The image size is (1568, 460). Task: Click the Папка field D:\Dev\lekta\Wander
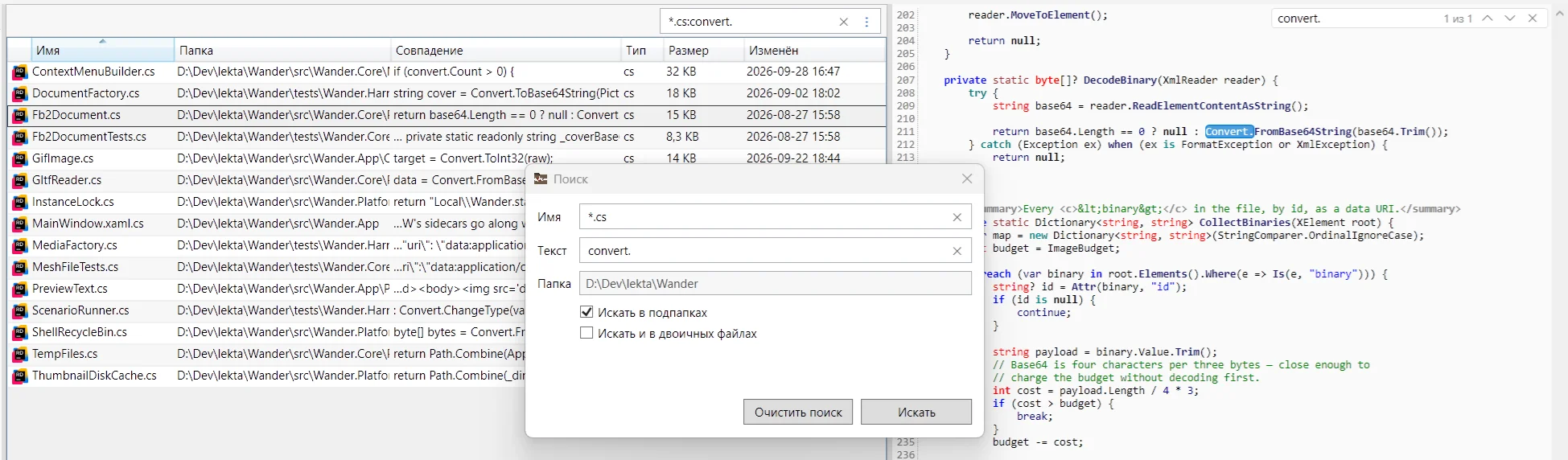[776, 283]
